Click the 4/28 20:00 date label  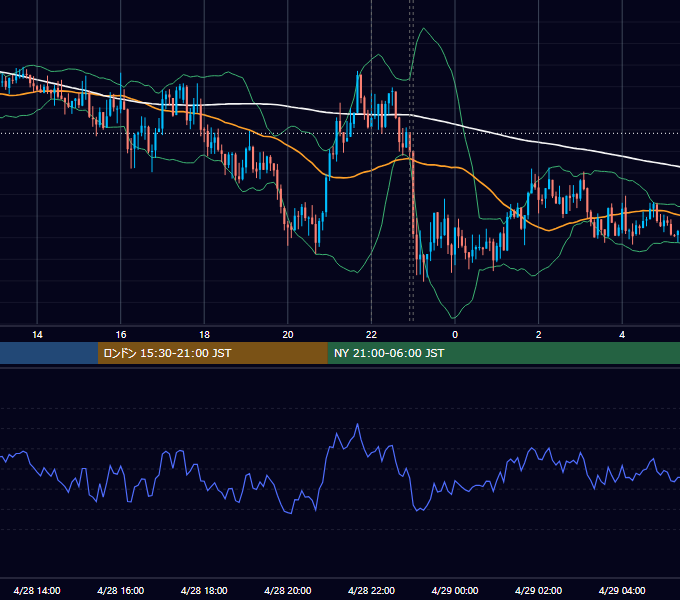pyautogui.click(x=288, y=590)
